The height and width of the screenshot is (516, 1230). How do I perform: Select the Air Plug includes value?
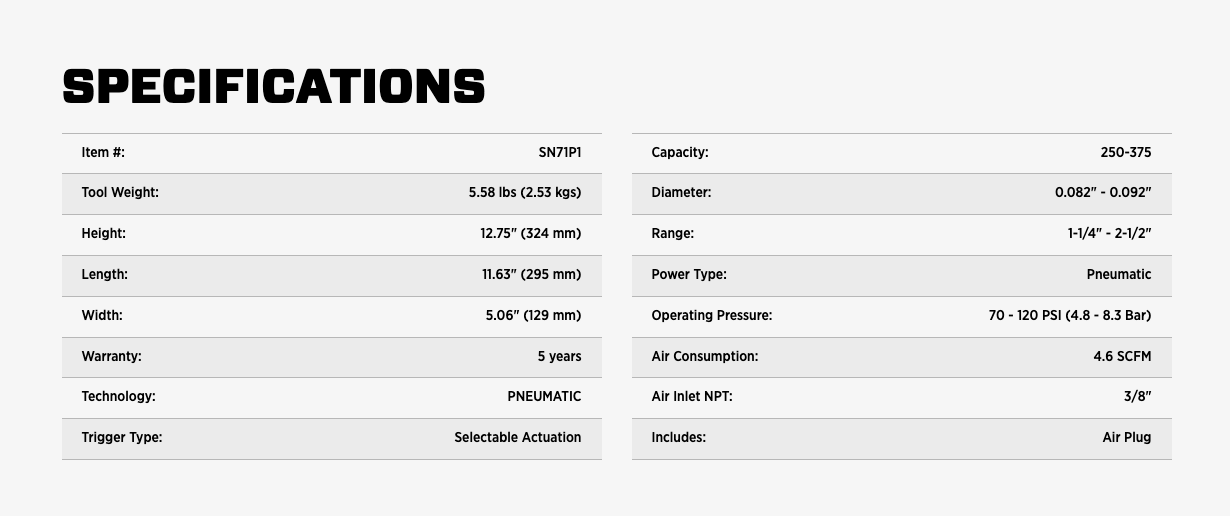[x=1126, y=438]
